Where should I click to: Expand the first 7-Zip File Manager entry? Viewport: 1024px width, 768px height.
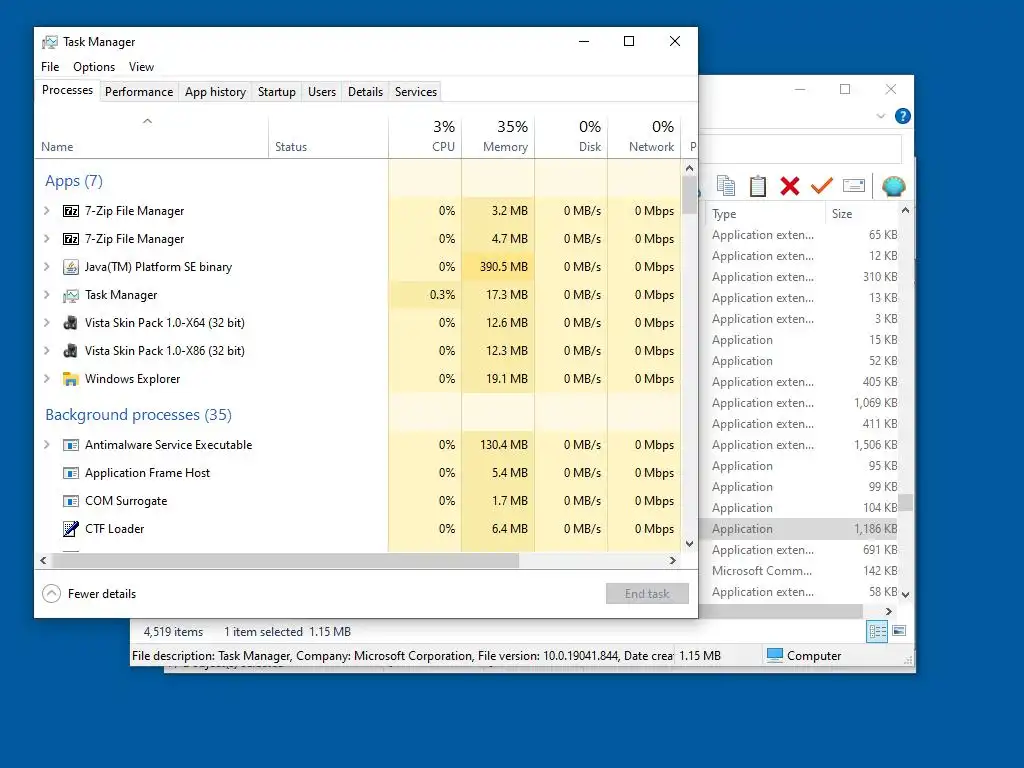[x=46, y=211]
